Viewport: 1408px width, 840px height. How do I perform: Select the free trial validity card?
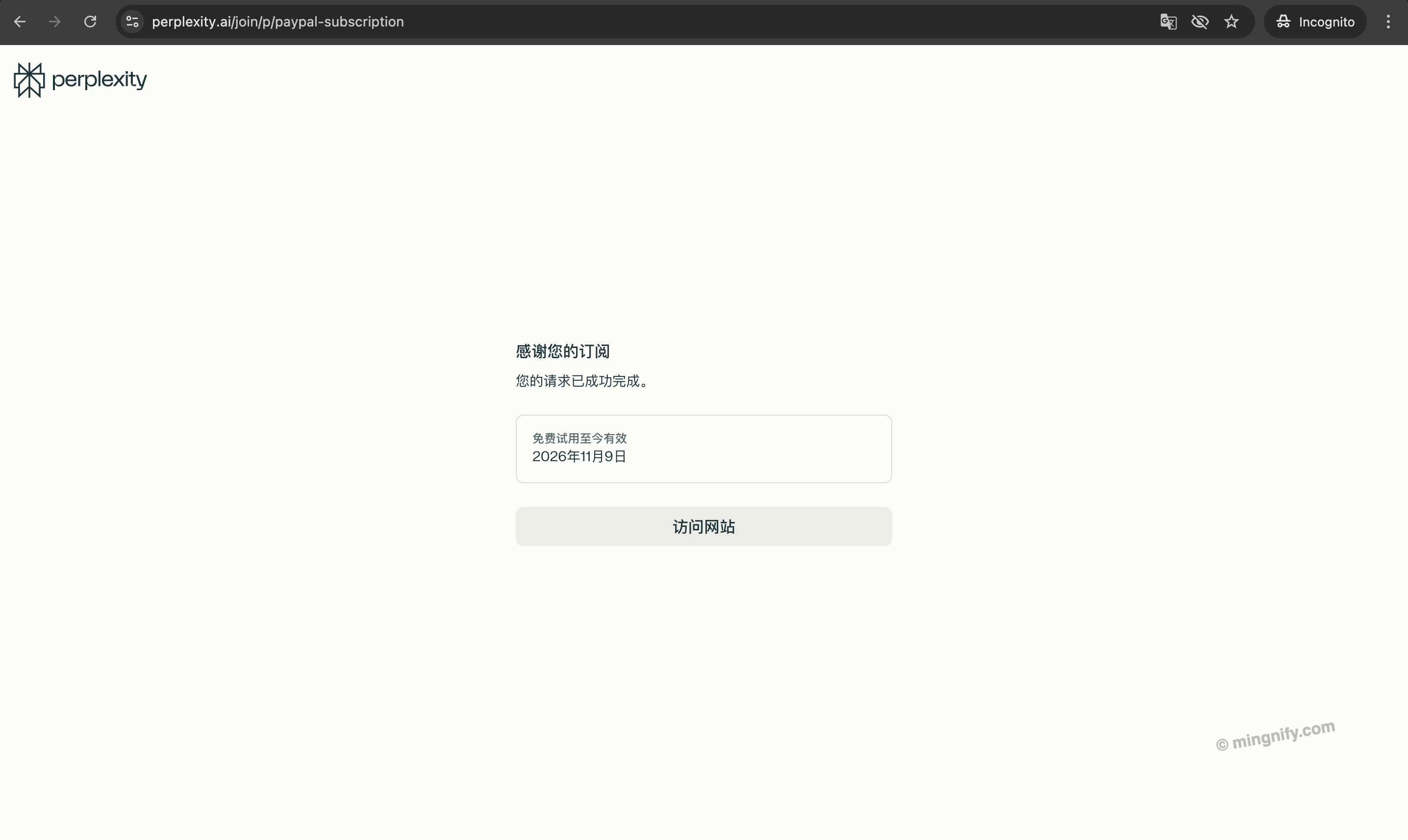tap(703, 448)
